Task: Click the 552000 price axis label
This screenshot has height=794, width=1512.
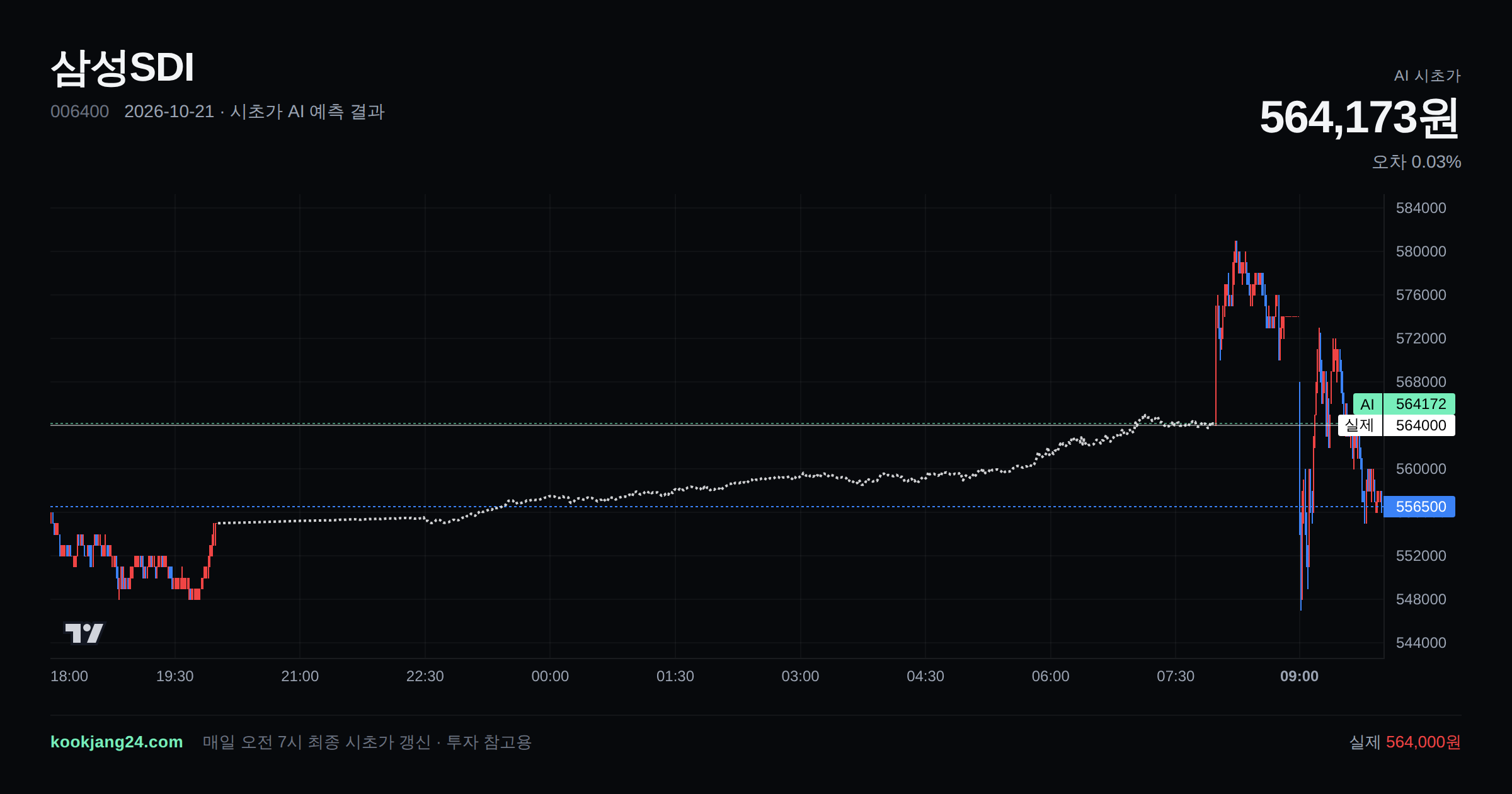Action: point(1421,556)
